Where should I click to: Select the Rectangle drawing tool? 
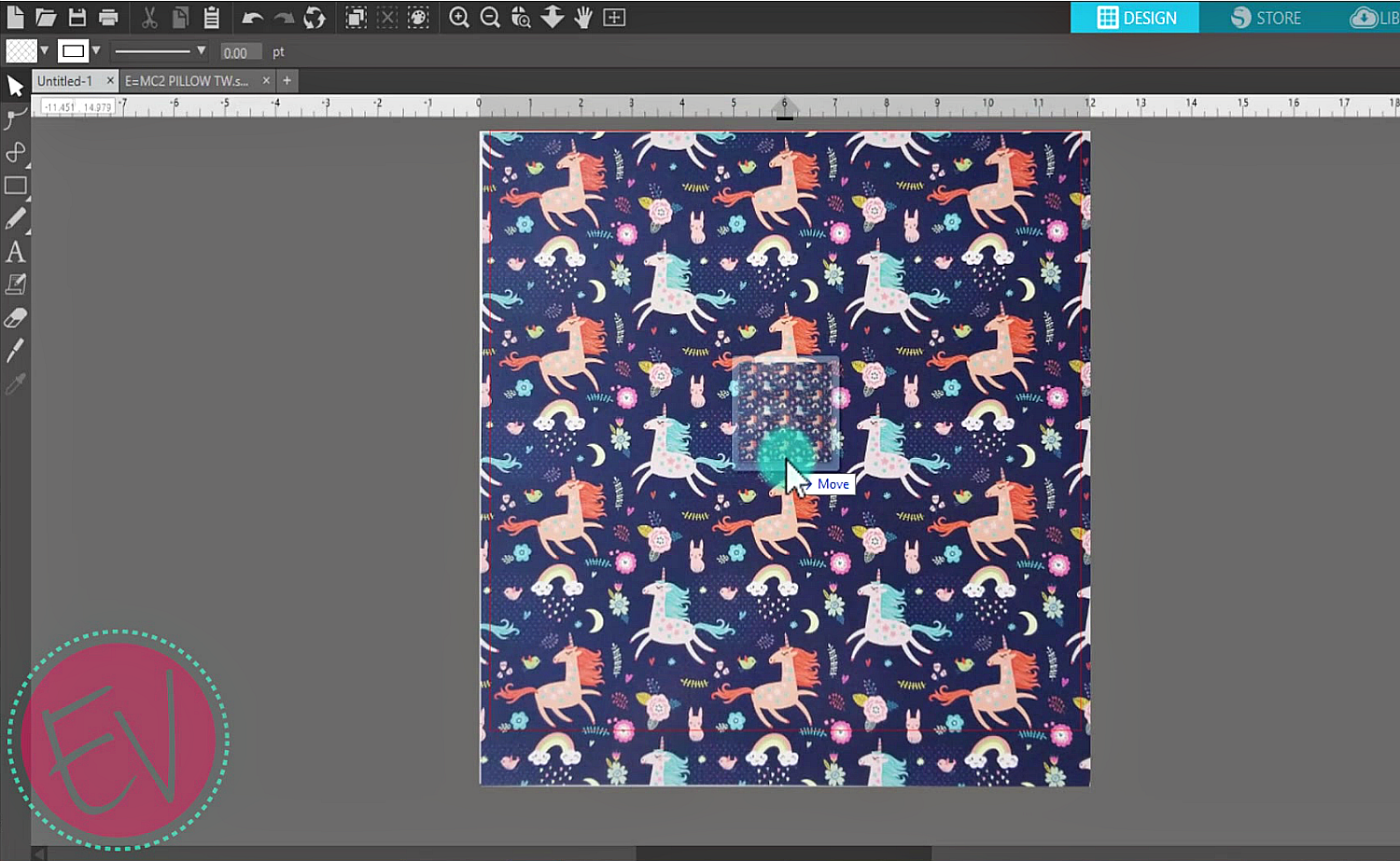[x=15, y=186]
